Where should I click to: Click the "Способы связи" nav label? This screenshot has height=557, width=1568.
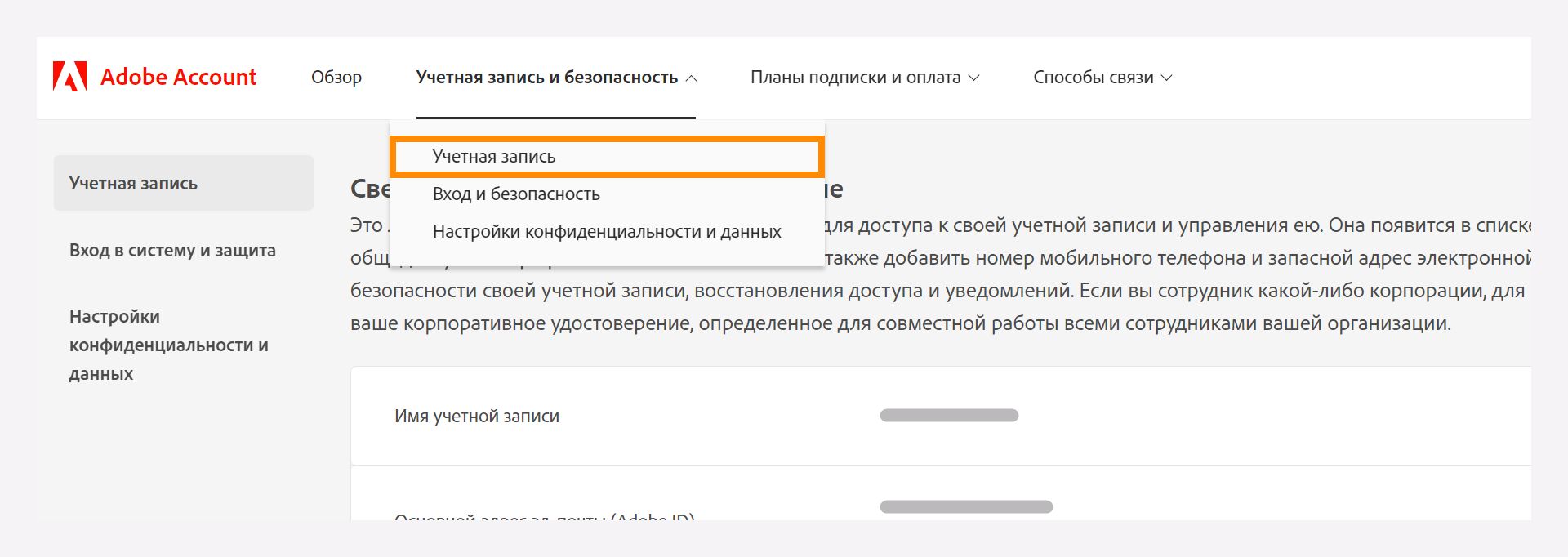pos(1094,77)
